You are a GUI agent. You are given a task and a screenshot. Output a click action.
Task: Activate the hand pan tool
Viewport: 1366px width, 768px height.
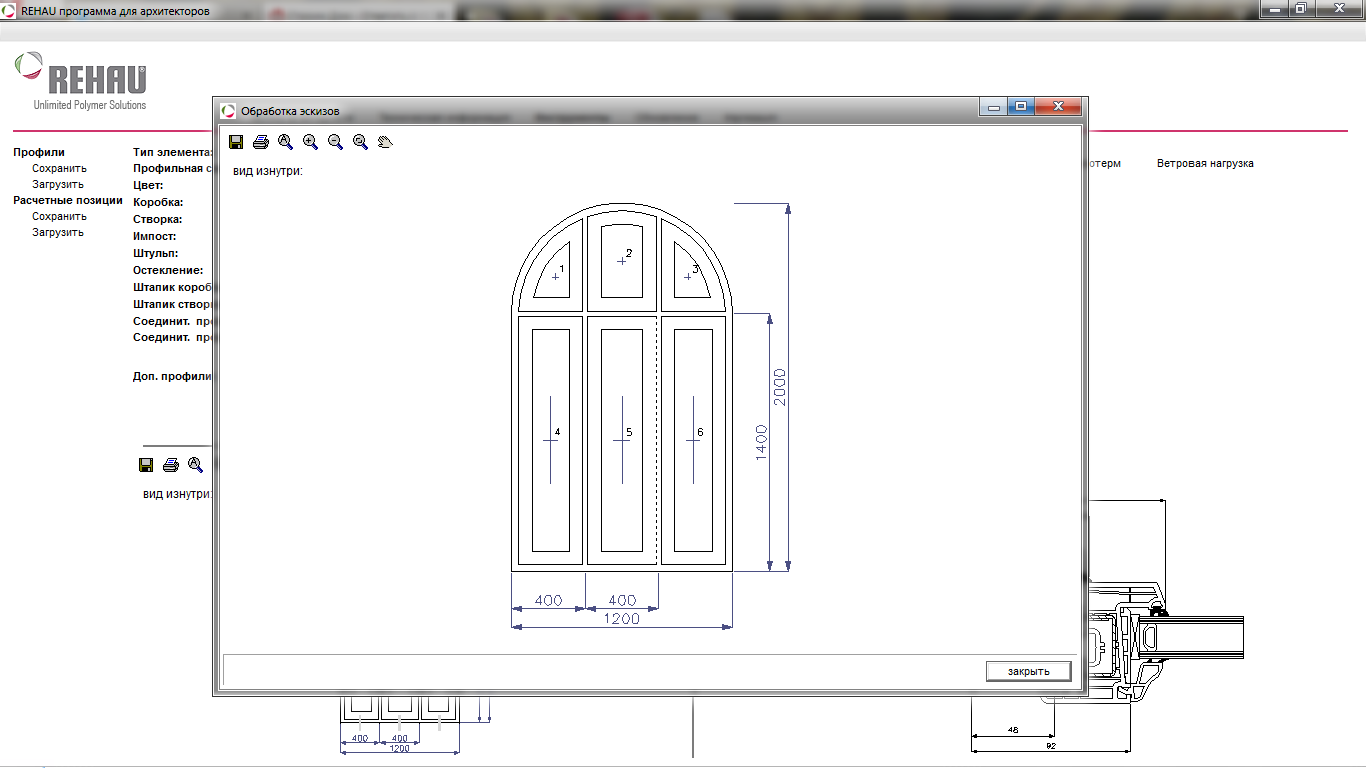[x=386, y=142]
